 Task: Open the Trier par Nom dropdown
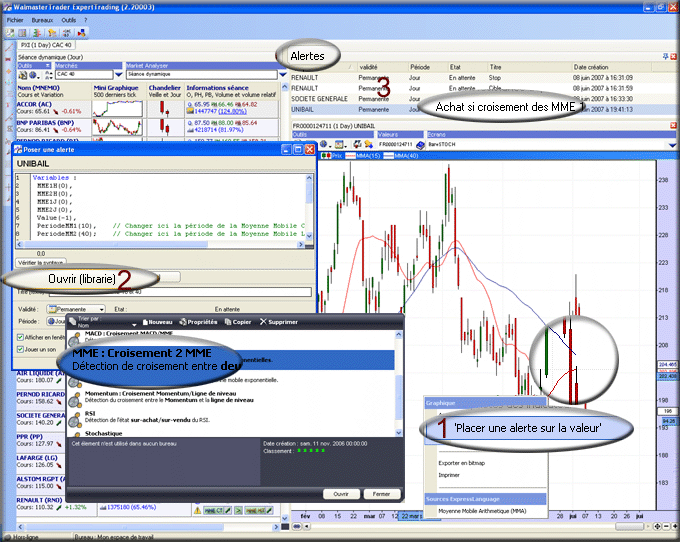(x=134, y=324)
